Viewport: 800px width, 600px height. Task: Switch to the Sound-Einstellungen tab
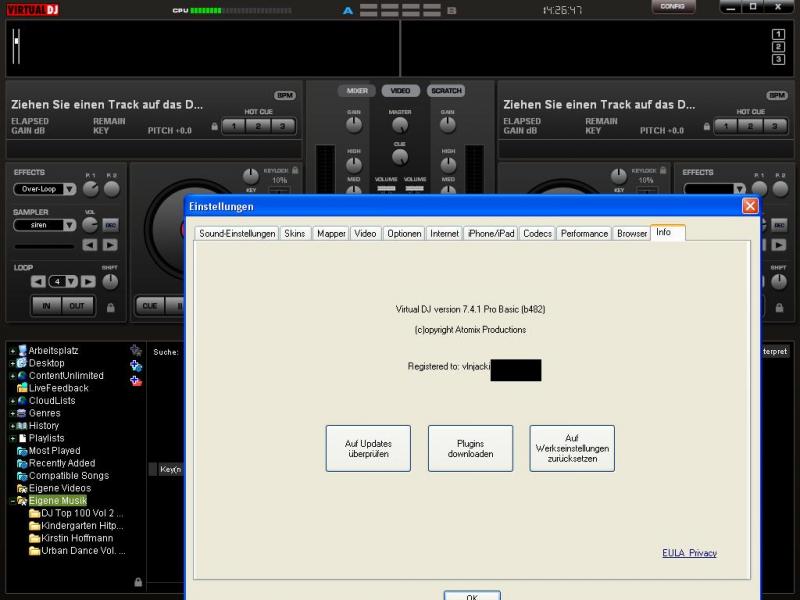pos(237,233)
